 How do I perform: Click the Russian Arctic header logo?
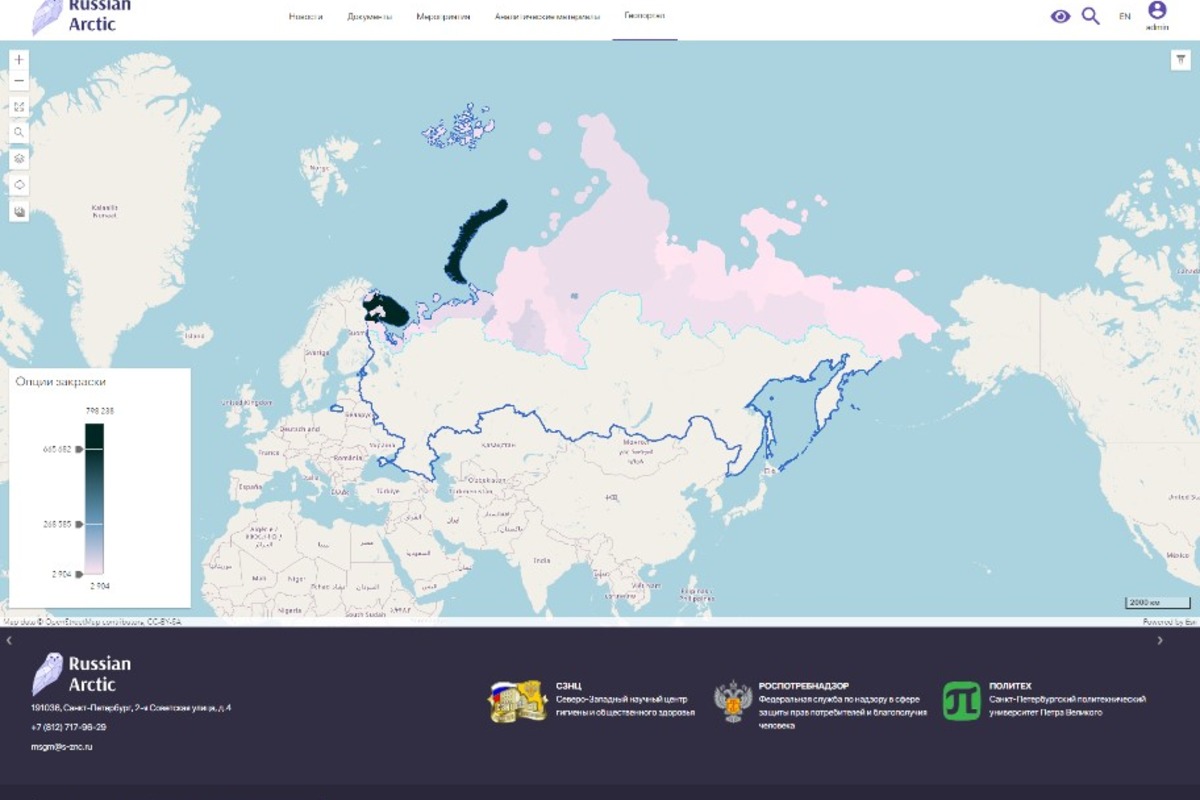click(82, 16)
